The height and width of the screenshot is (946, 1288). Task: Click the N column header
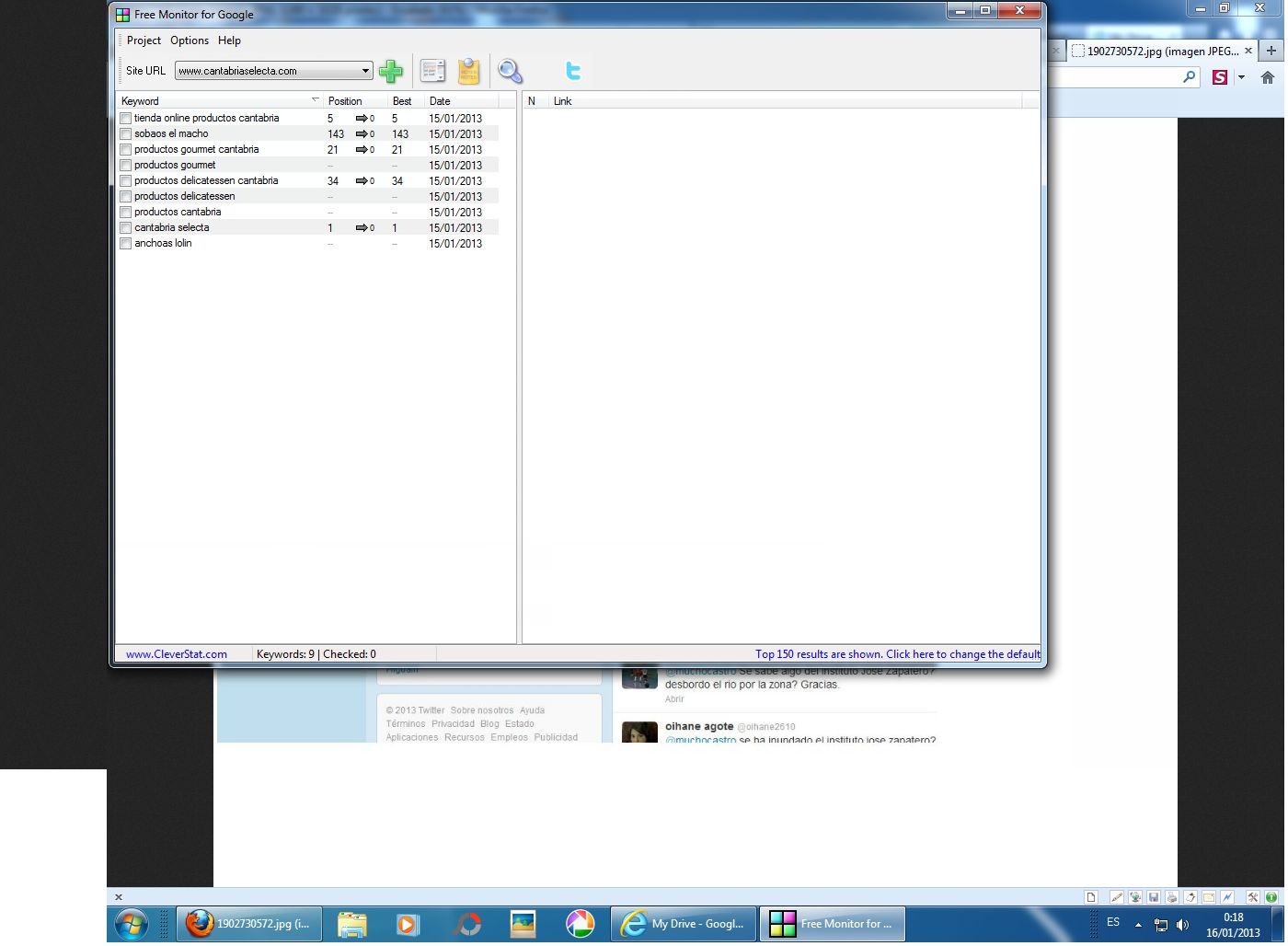536,101
